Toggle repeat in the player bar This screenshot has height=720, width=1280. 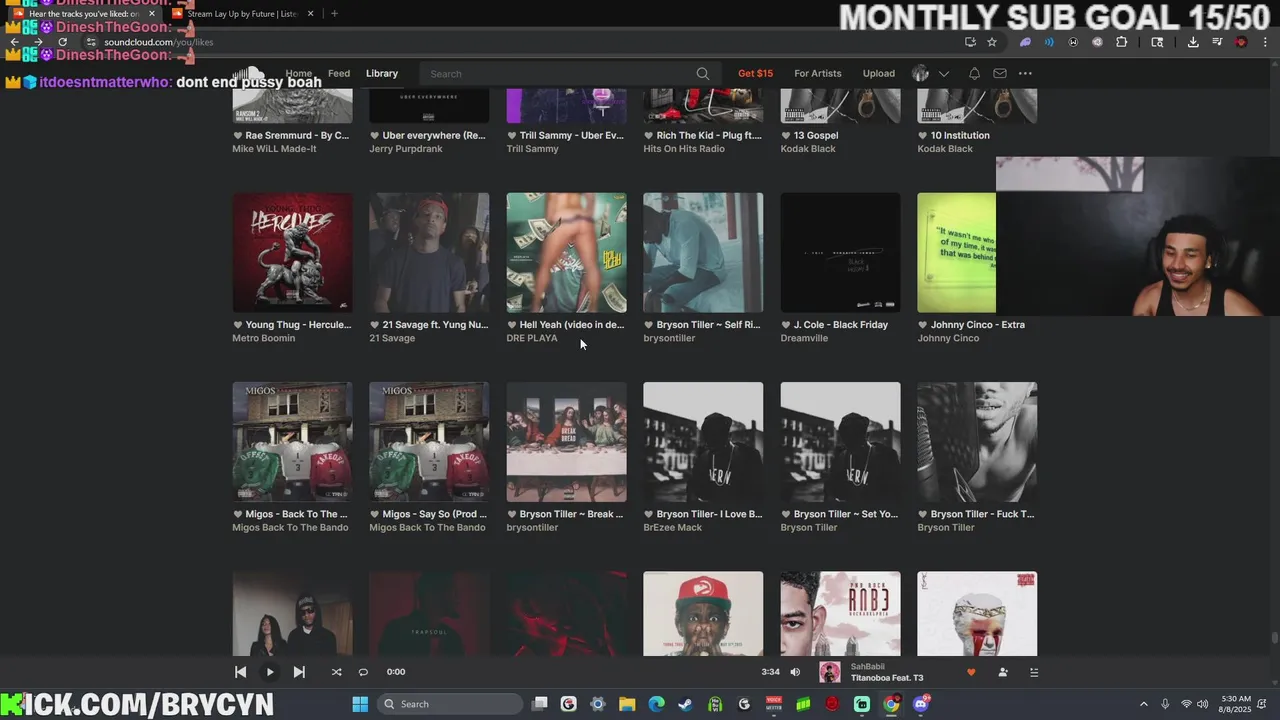click(x=363, y=672)
